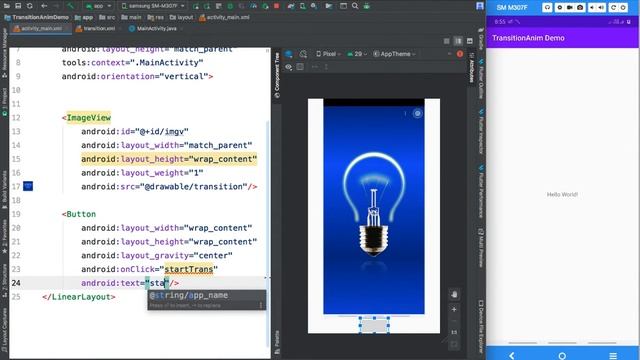640x360 pixels.
Task: Tap the phone's Home navigation button
Action: pyautogui.click(x=562, y=356)
